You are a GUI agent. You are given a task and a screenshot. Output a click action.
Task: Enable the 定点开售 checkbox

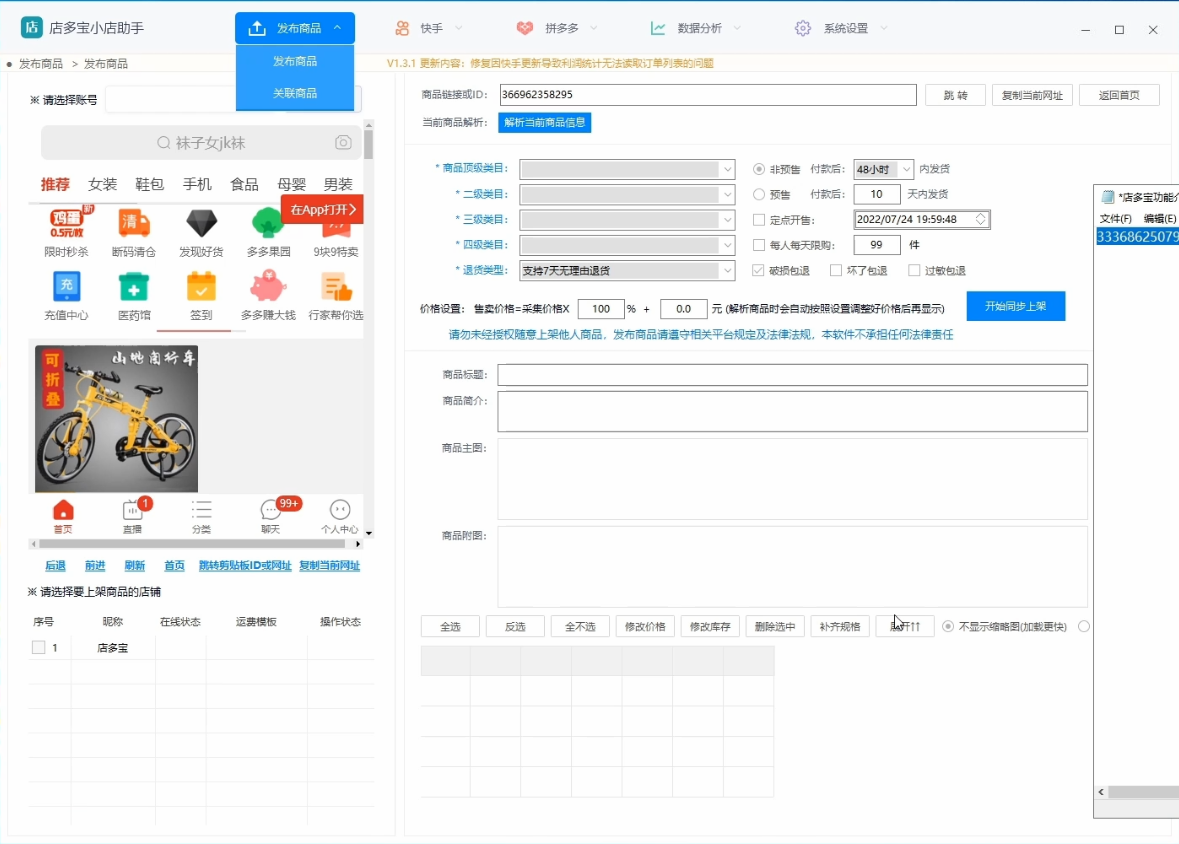click(757, 219)
